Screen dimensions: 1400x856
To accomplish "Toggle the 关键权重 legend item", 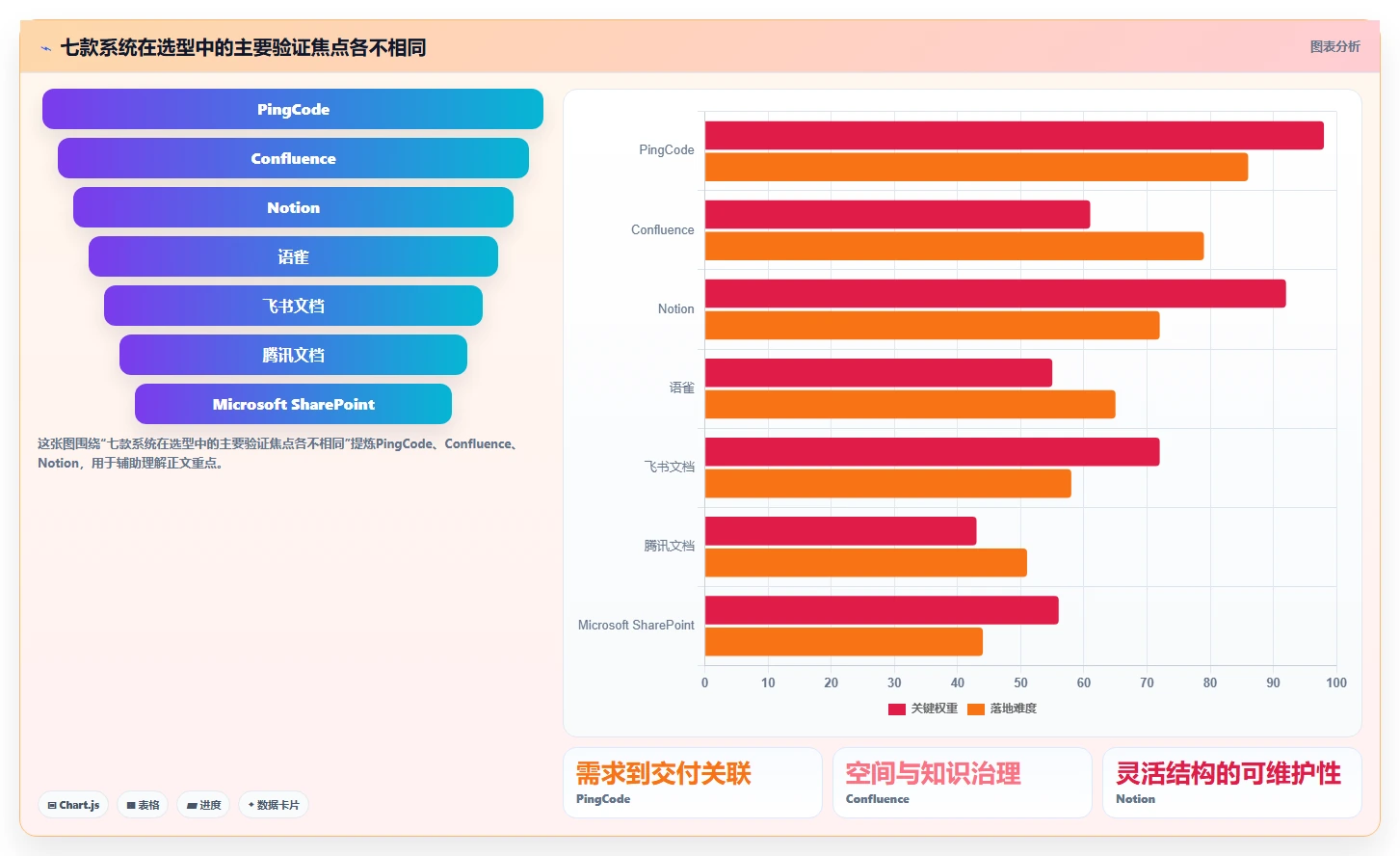I will 923,709.
